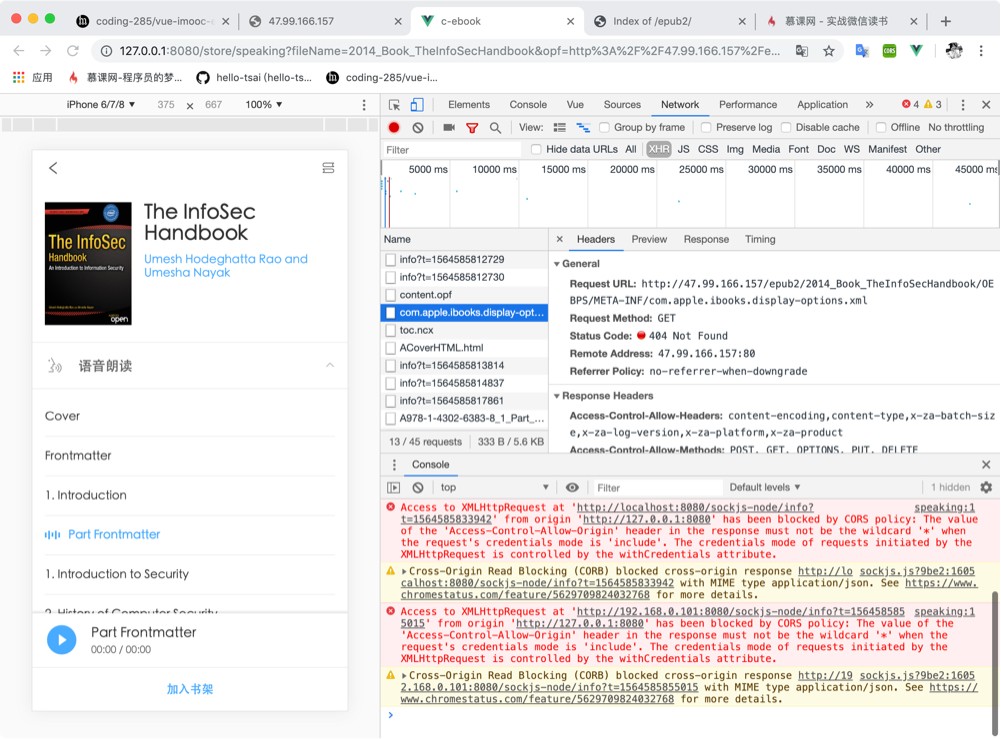Select the XHR filter type
The width and height of the screenshot is (1001, 739).
(658, 149)
